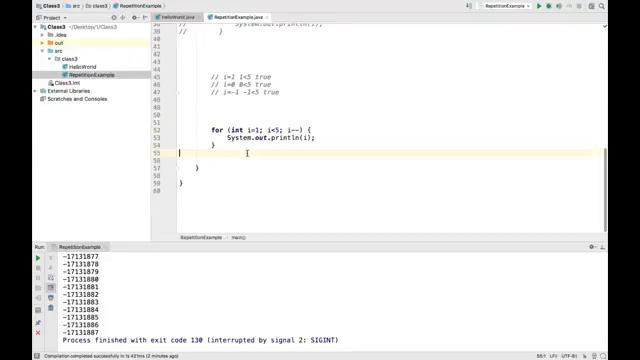The height and width of the screenshot is (360, 640).
Task: Pin the Run tab
Action: pyautogui.click(x=38, y=323)
